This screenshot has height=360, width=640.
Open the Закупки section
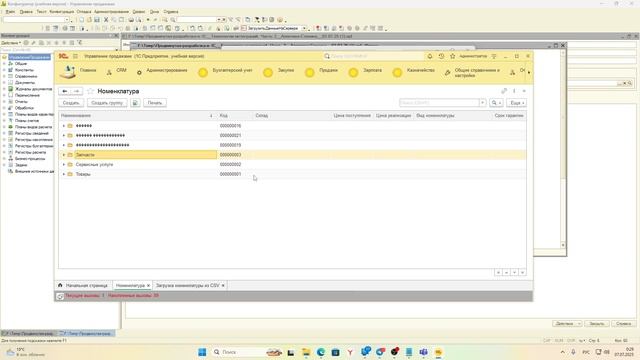click(279, 72)
